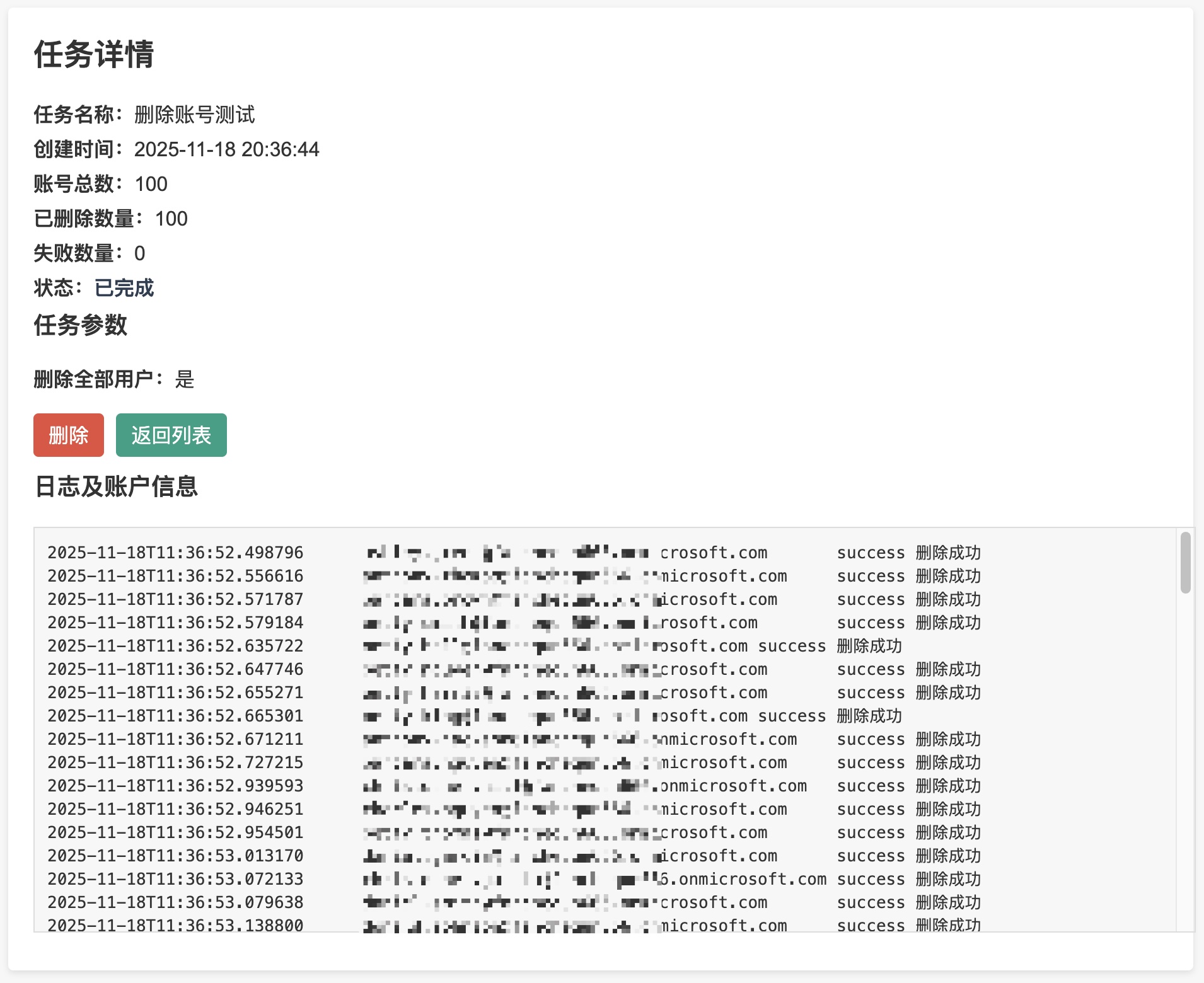This screenshot has width=1204, height=983.
Task: Click the log timestamp ending in 53.013170
Action: click(x=175, y=856)
